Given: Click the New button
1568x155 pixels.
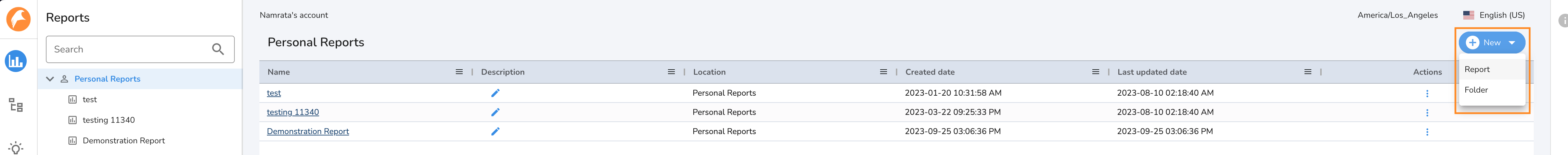Looking at the screenshot, I should tap(1491, 43).
